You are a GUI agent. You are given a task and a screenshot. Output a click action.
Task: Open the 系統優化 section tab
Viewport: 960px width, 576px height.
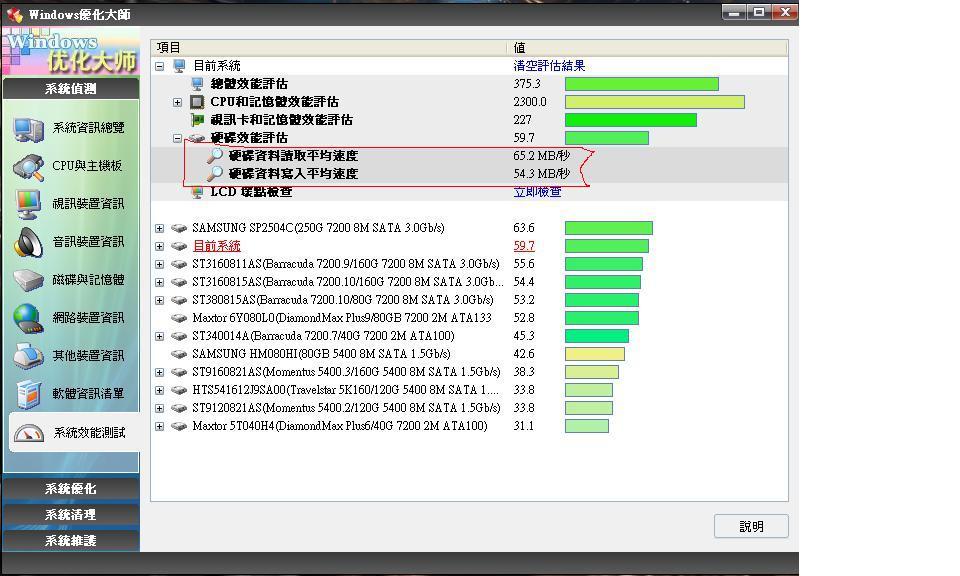[x=71, y=489]
